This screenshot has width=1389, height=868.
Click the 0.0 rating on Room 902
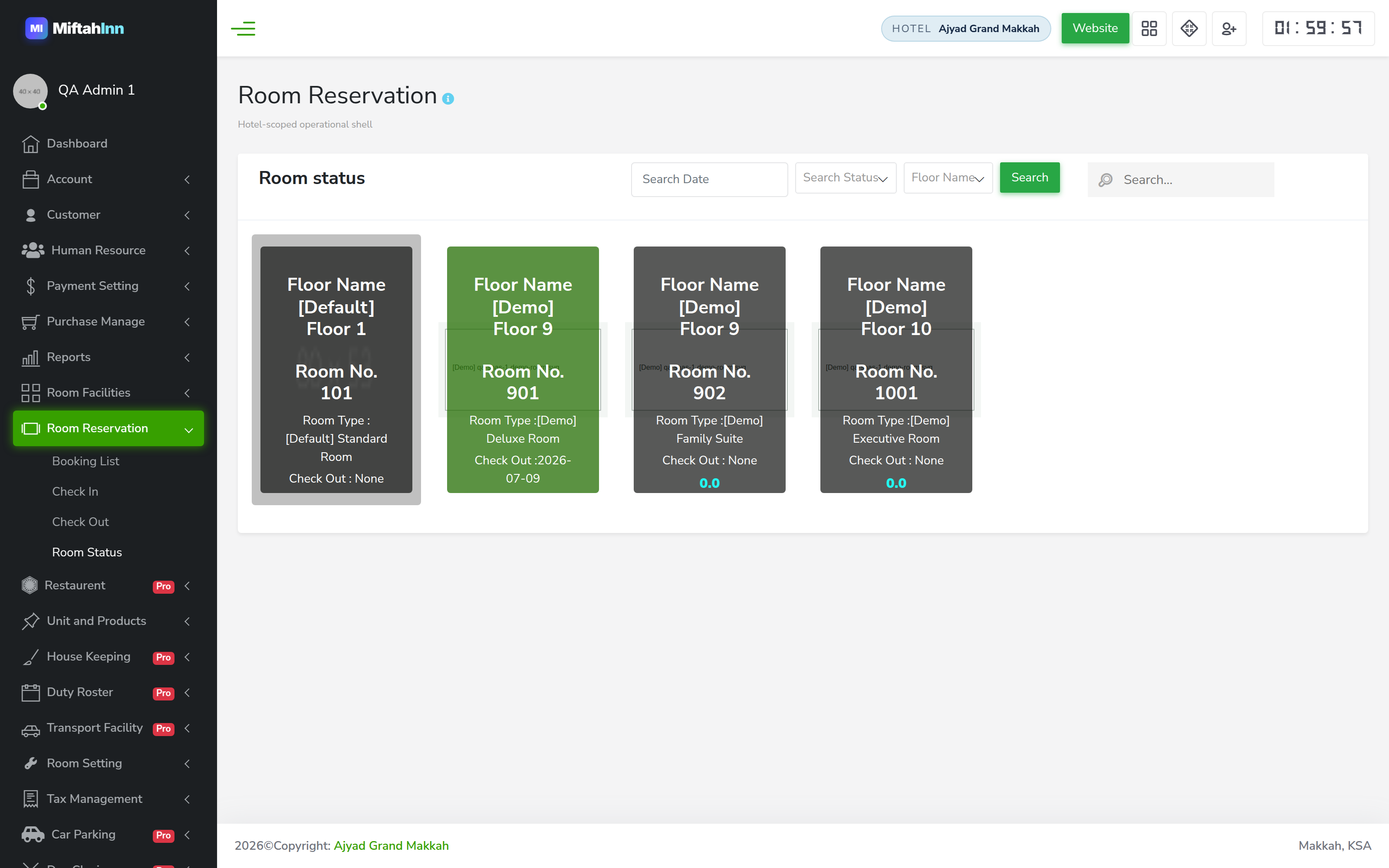(709, 483)
